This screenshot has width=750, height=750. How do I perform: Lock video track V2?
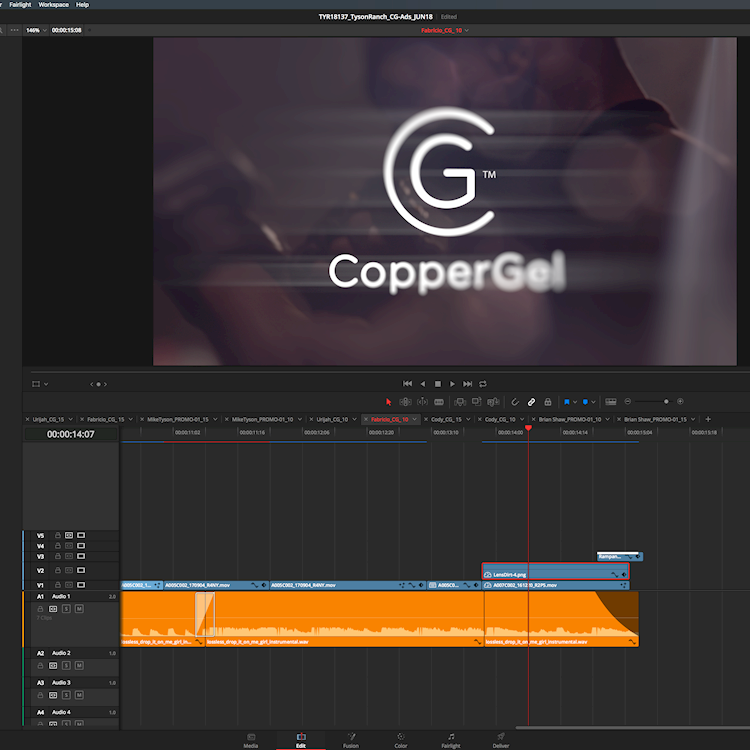(58, 571)
